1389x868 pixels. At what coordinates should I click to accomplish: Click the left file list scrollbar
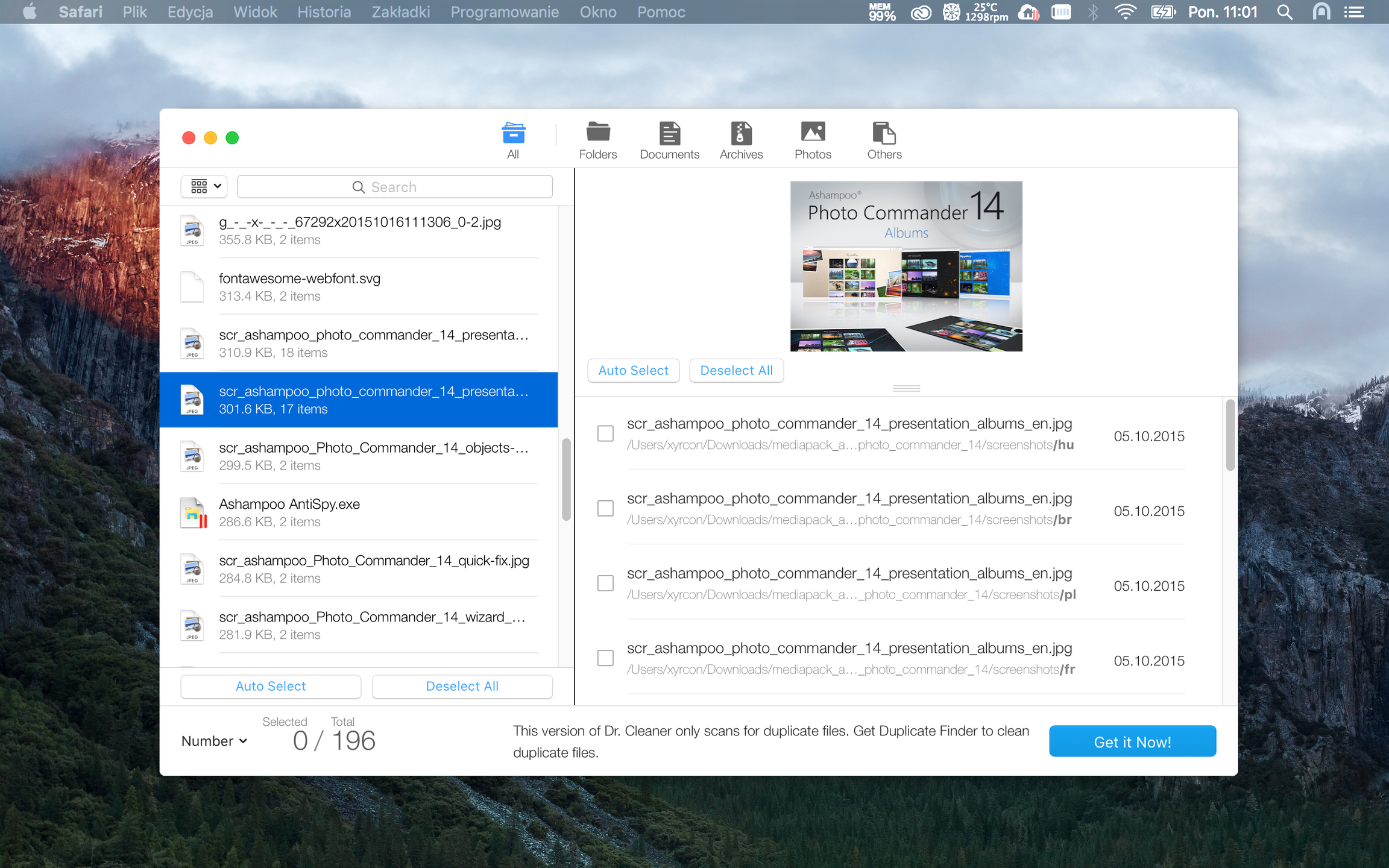click(566, 480)
